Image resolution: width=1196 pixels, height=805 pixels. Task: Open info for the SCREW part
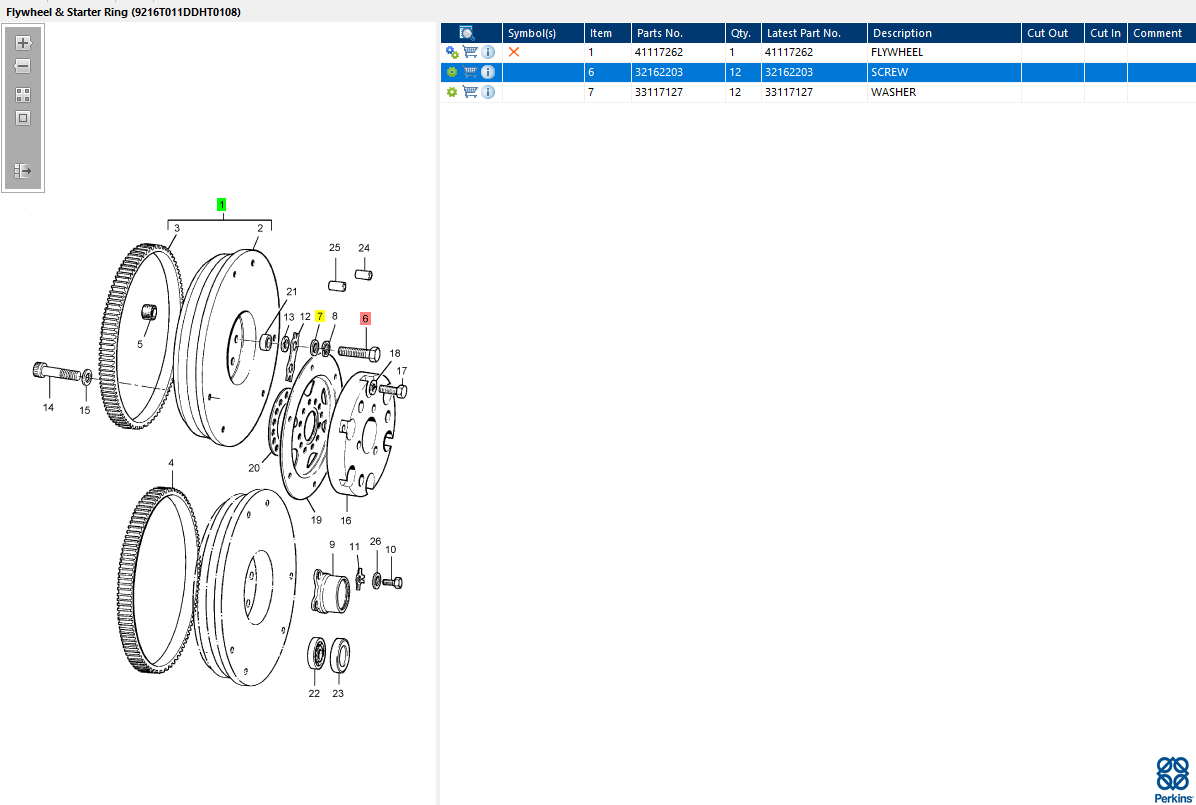coord(488,72)
